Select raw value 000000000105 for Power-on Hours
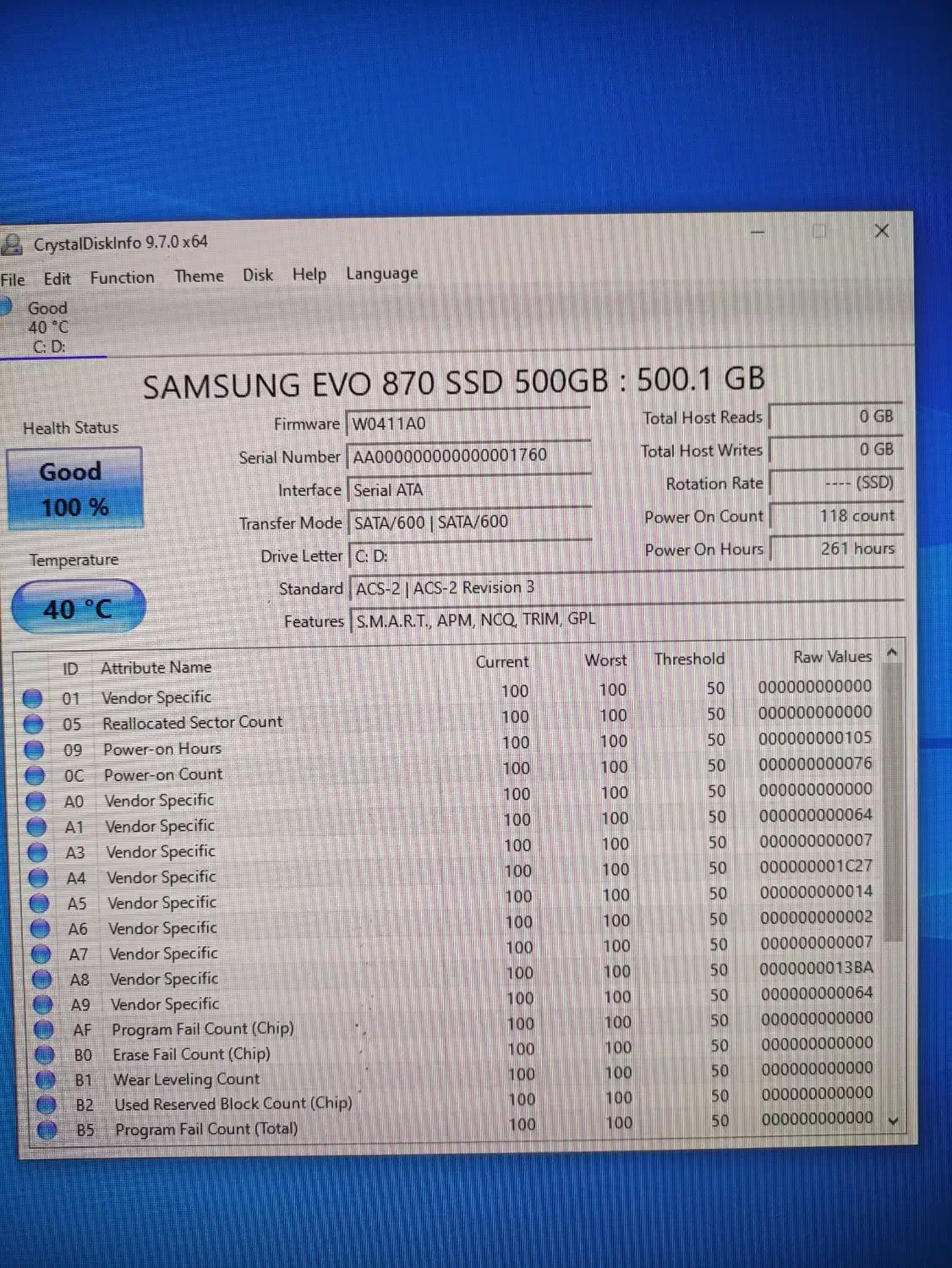Viewport: 952px width, 1268px height. [815, 738]
